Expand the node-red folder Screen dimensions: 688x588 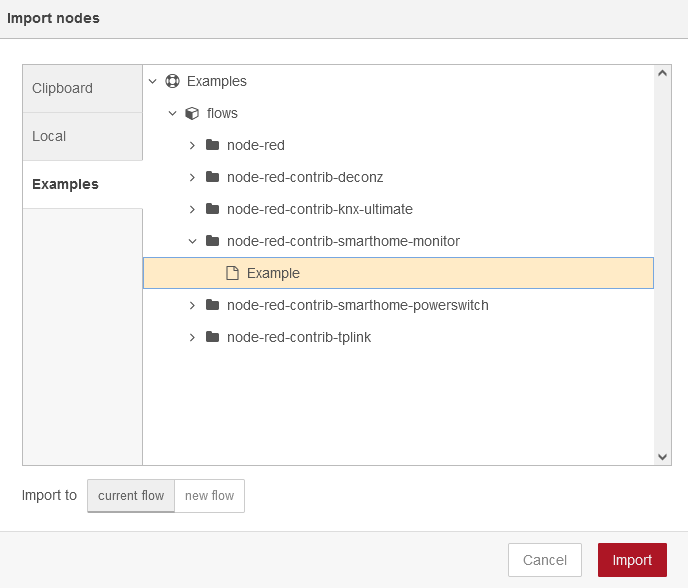pos(192,145)
